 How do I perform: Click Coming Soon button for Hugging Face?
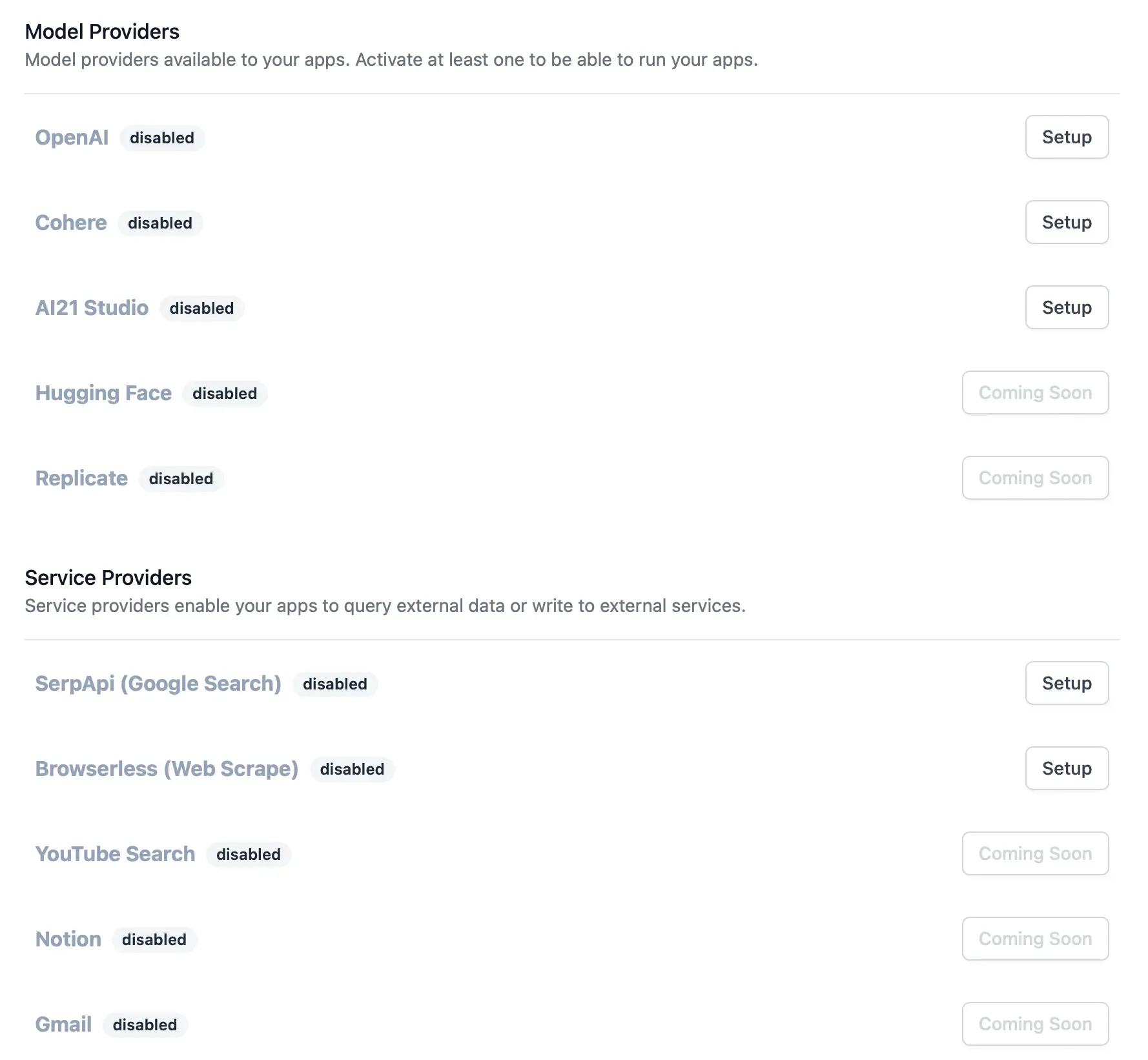coord(1034,392)
